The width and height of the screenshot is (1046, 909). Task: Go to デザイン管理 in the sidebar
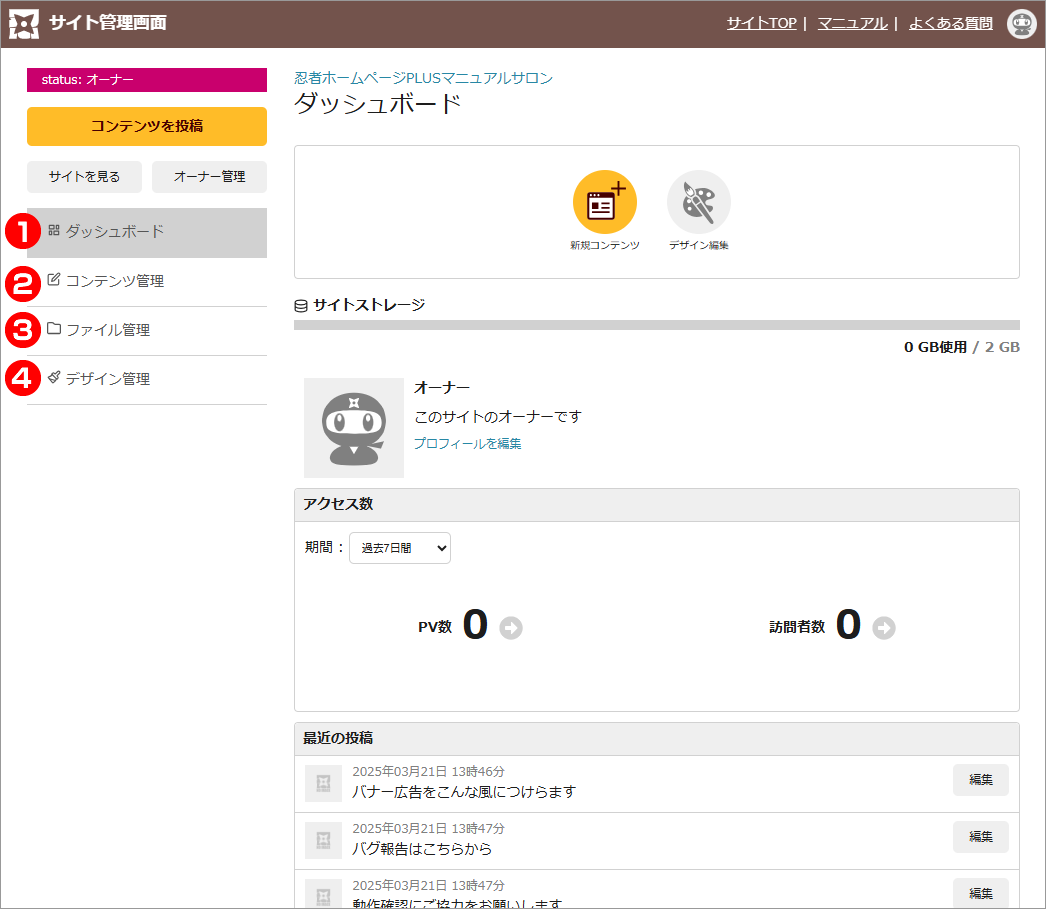coord(108,379)
